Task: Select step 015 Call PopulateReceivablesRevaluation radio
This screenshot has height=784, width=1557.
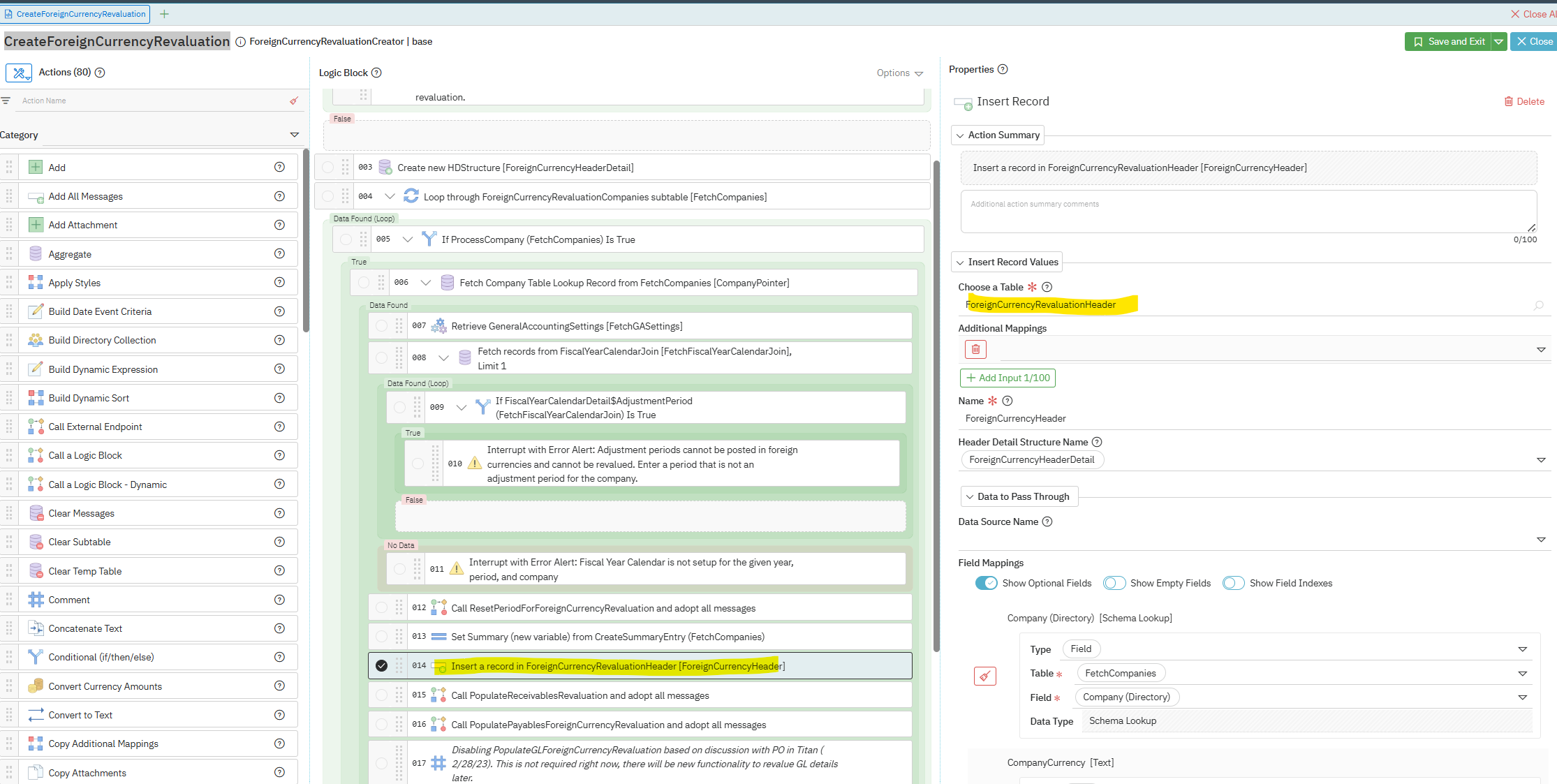Action: tap(381, 695)
